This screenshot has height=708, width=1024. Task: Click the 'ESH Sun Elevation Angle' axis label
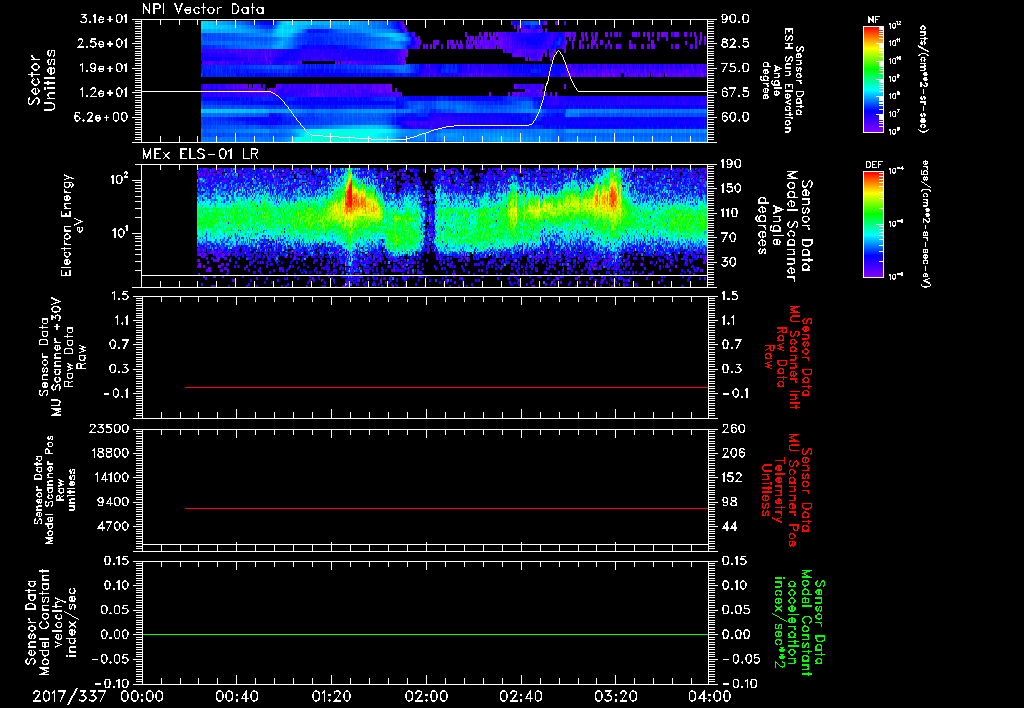point(782,80)
